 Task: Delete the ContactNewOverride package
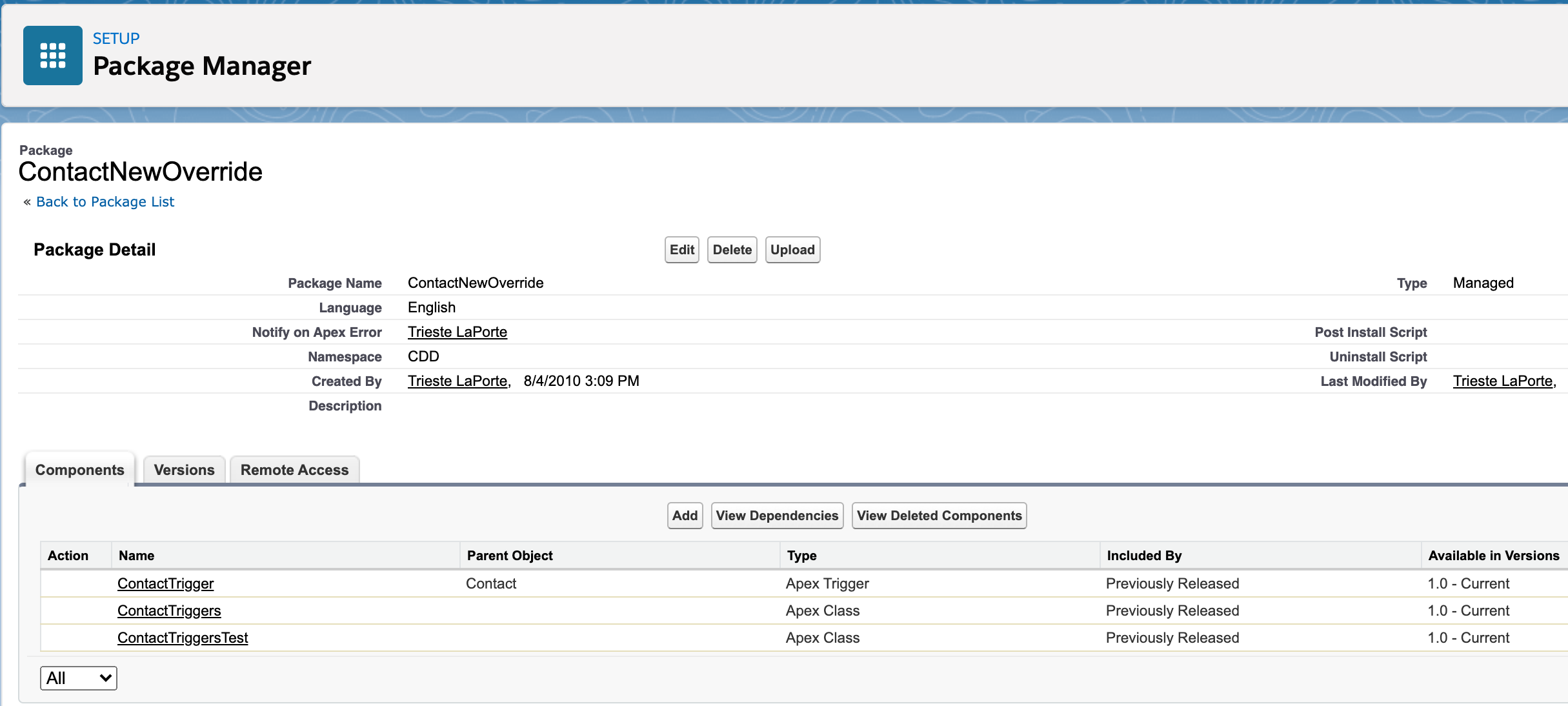[x=732, y=250]
